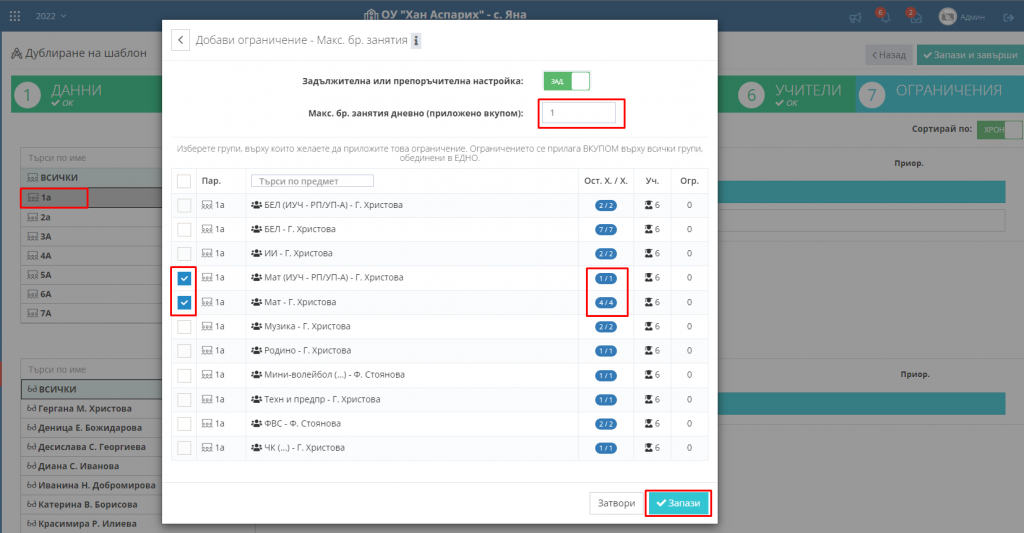Check the Музика - Г. Христова checkbox
The height and width of the screenshot is (533, 1024).
coord(184,327)
